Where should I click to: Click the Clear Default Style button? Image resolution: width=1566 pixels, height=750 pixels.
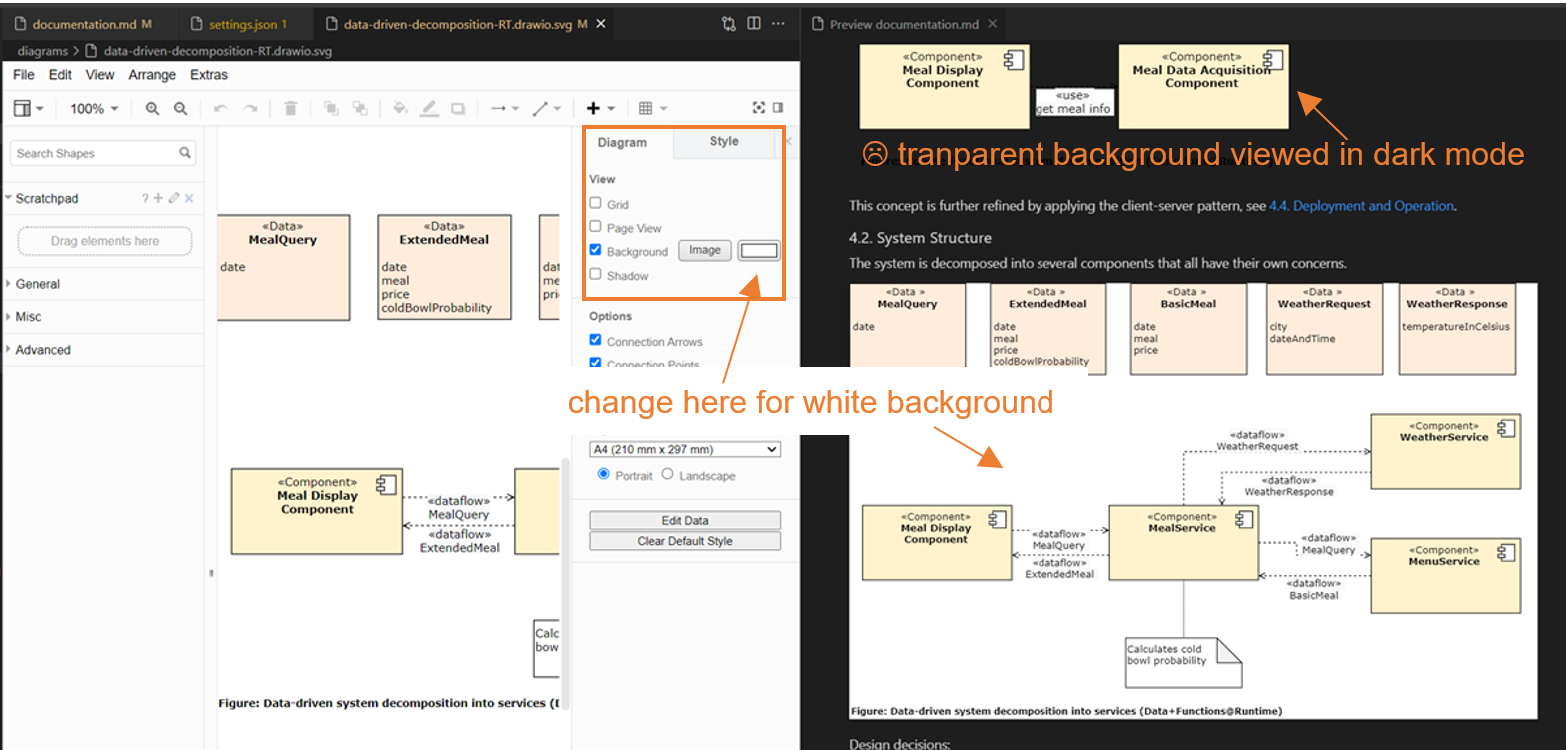coord(685,541)
